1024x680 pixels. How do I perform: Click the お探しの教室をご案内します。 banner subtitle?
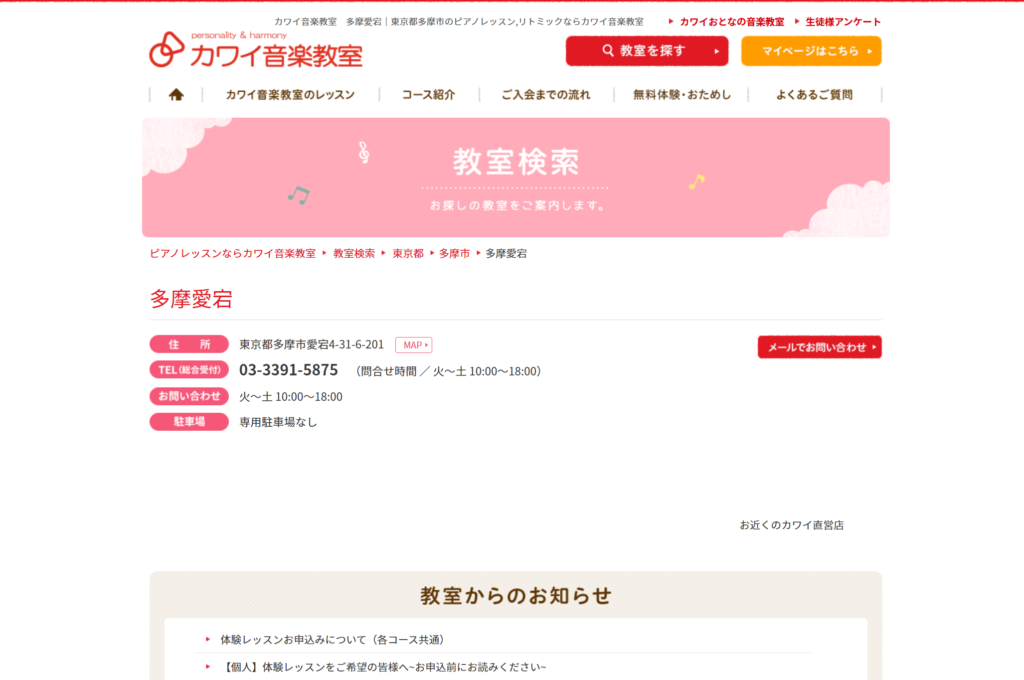pos(517,206)
